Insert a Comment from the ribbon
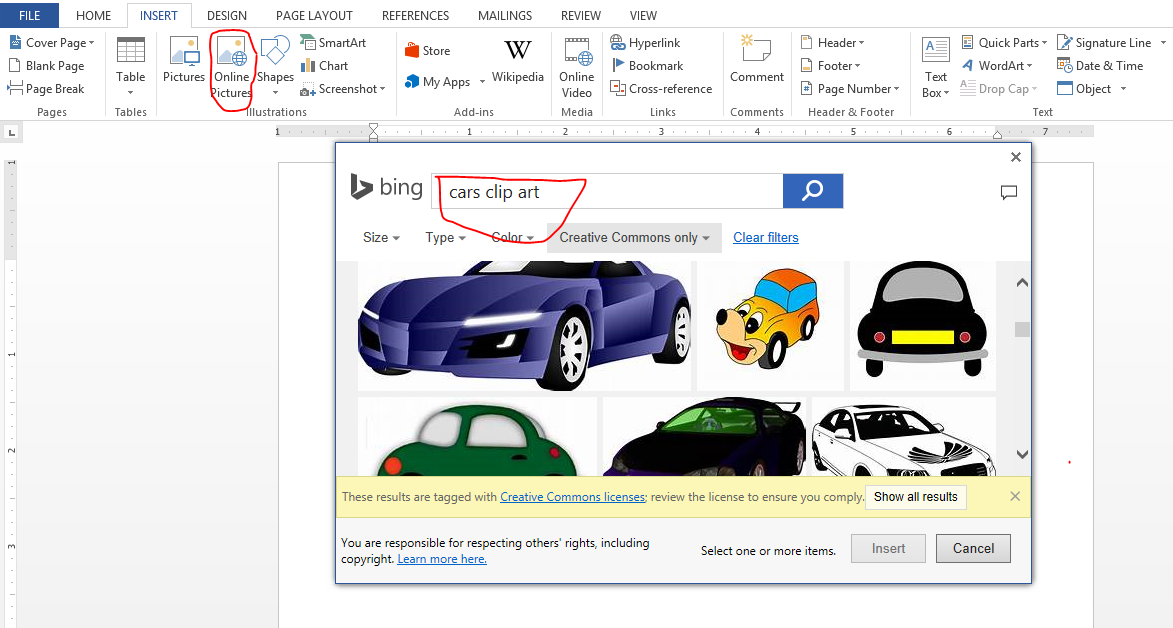The width and height of the screenshot is (1173, 628). pos(756,62)
